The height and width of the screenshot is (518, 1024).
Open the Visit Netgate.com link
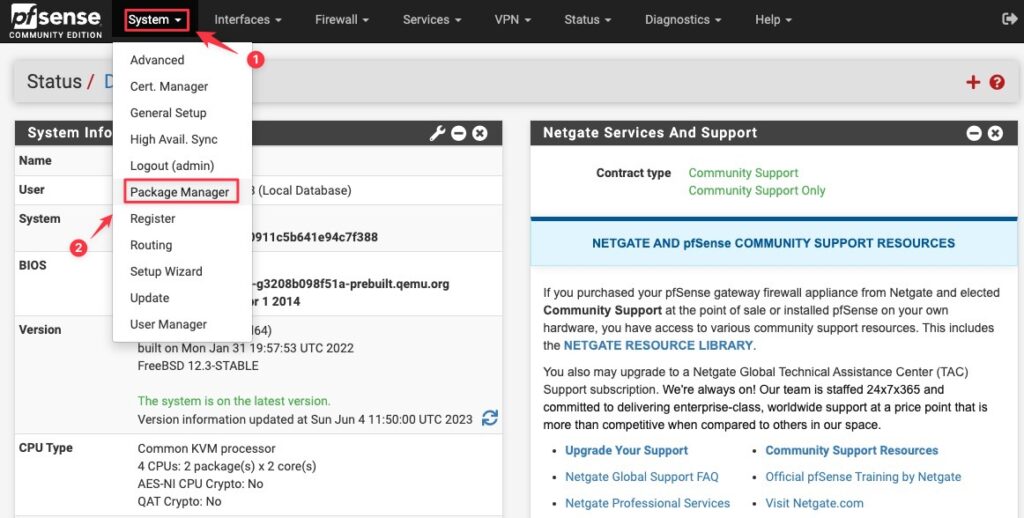(814, 503)
